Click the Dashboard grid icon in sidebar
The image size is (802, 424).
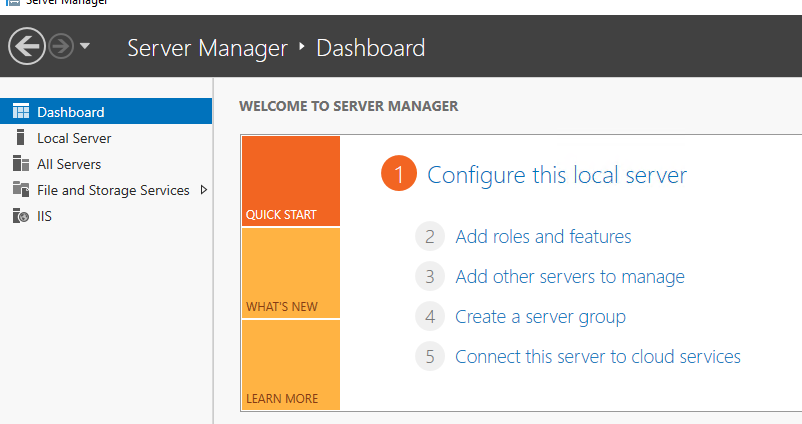click(20, 112)
